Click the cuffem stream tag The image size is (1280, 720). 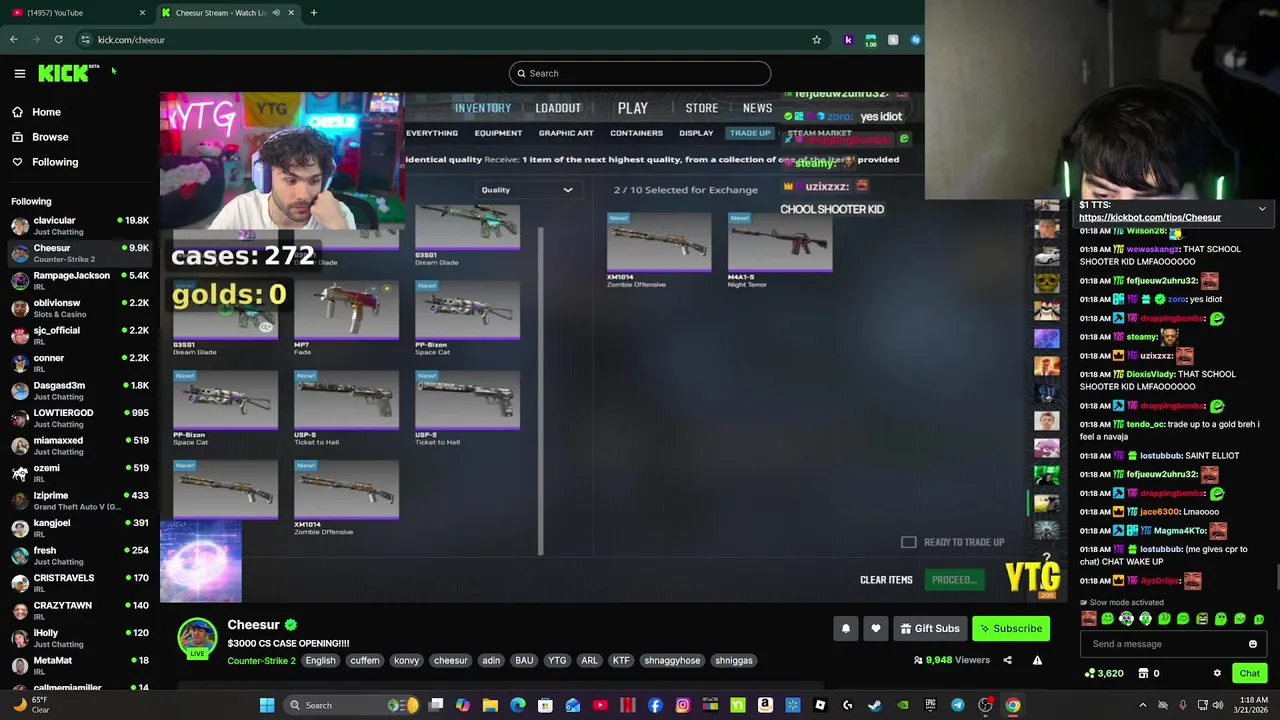(365, 660)
